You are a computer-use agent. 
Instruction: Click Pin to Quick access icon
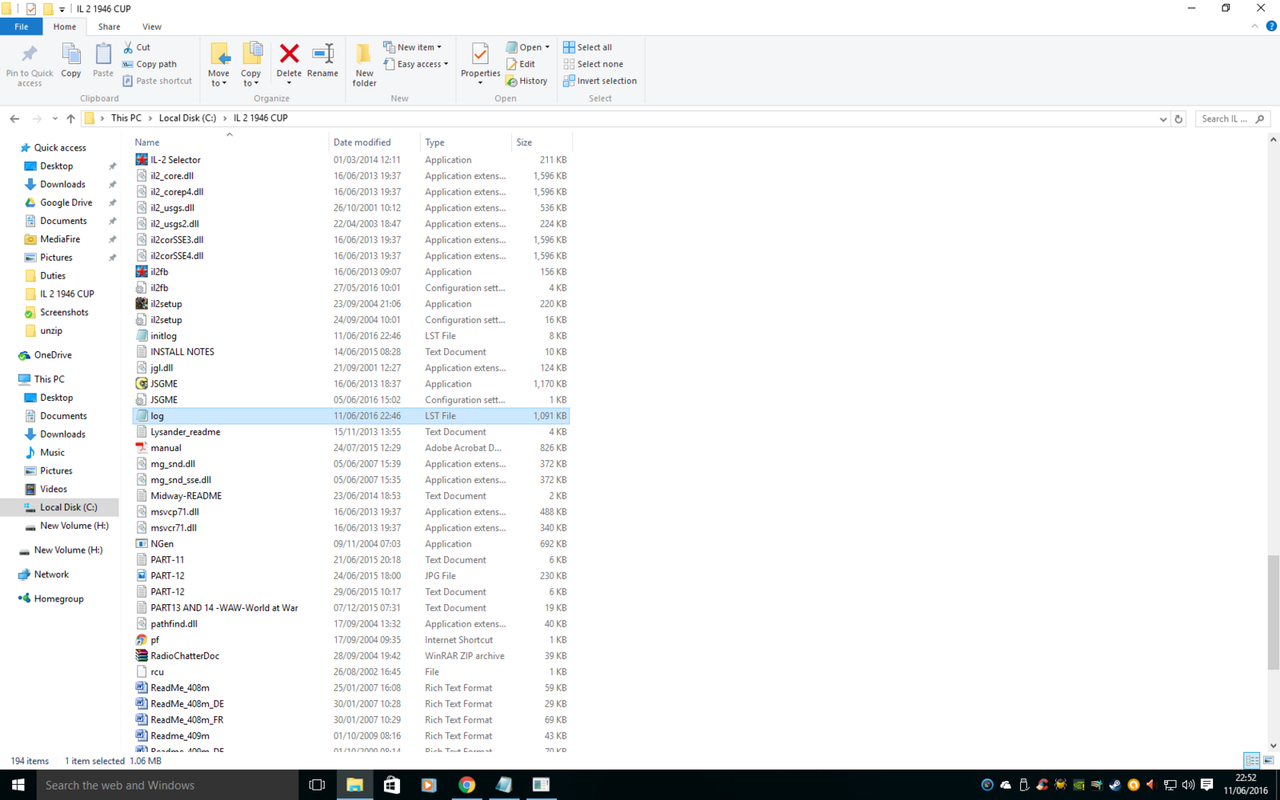(x=29, y=54)
